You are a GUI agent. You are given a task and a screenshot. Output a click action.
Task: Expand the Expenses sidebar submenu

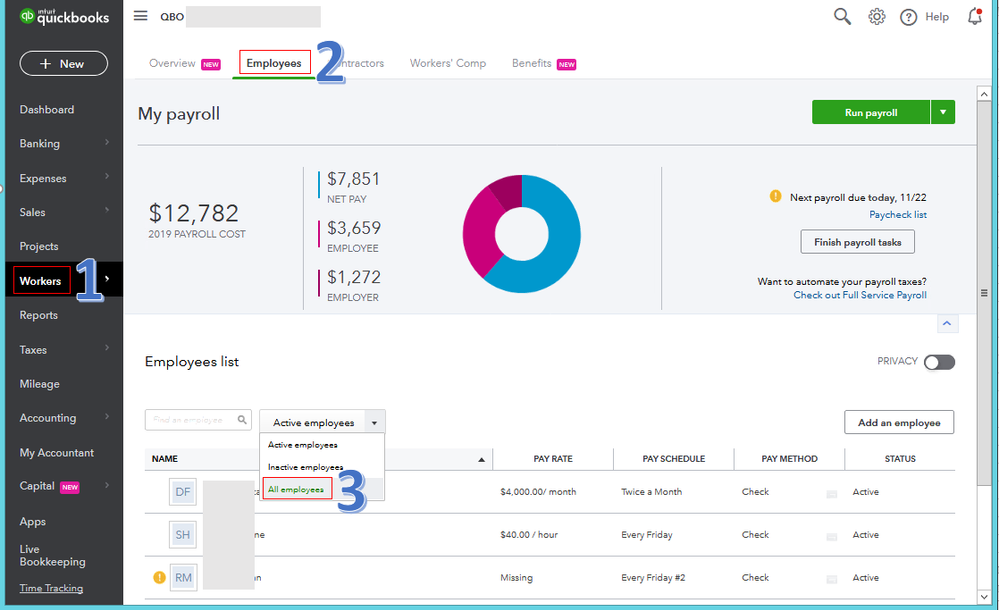[106, 177]
